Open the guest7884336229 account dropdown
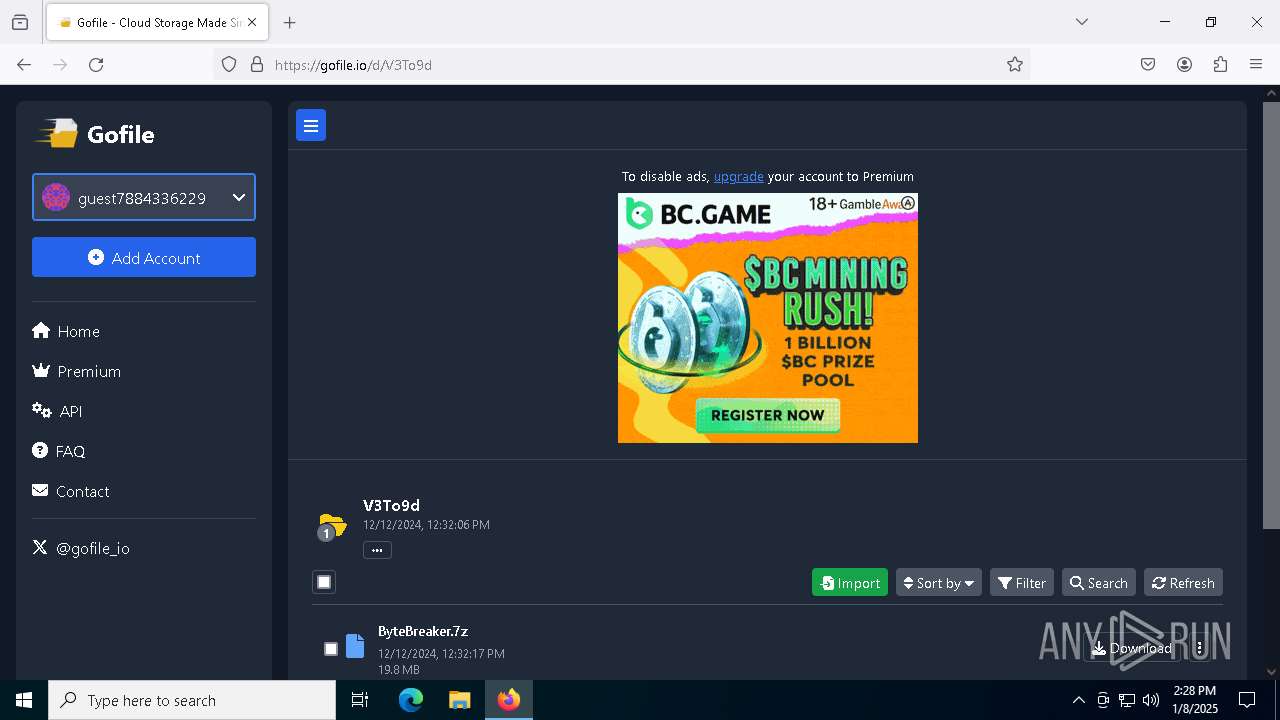Viewport: 1280px width, 720px height. pyautogui.click(x=144, y=197)
